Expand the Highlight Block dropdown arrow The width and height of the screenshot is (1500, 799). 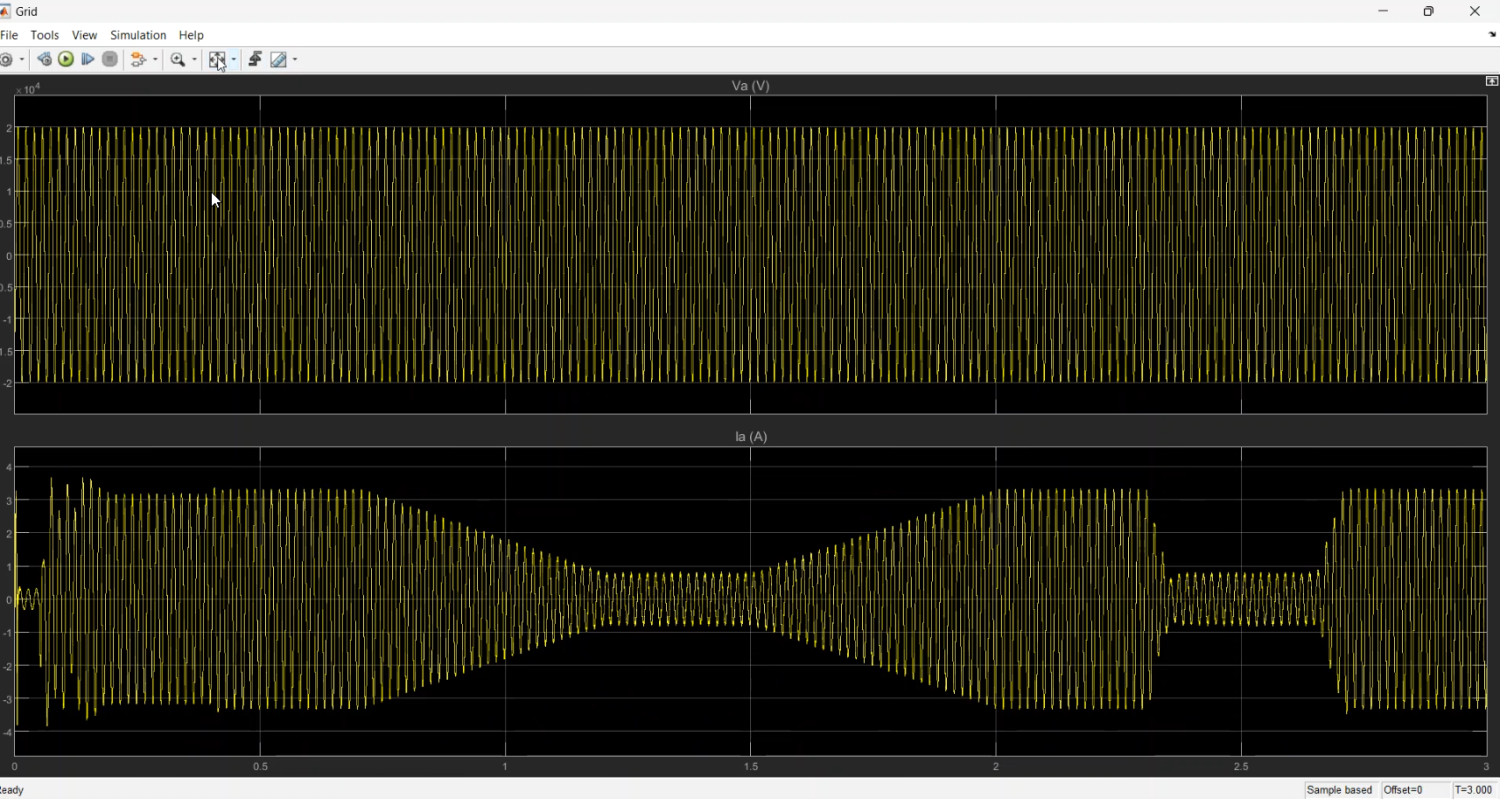point(155,60)
